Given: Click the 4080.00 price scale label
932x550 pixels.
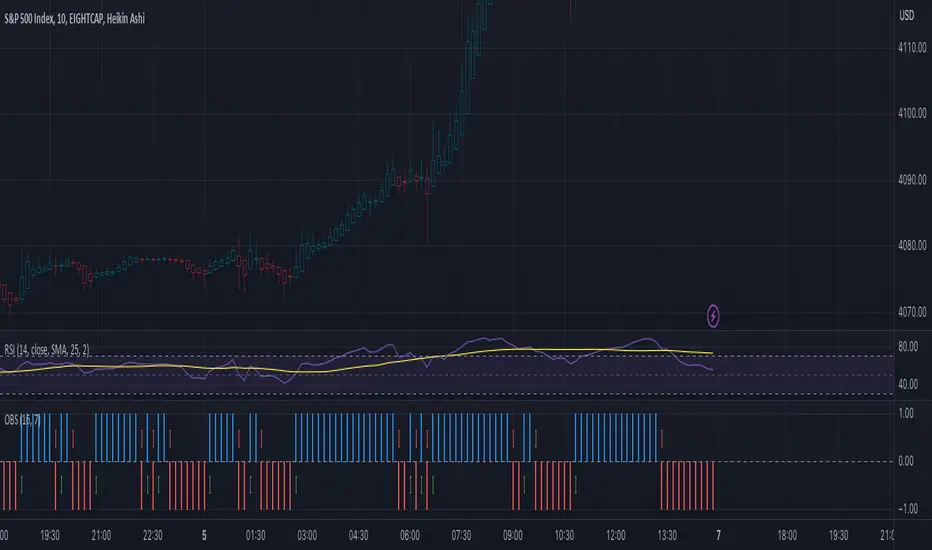Looking at the screenshot, I should (x=912, y=245).
